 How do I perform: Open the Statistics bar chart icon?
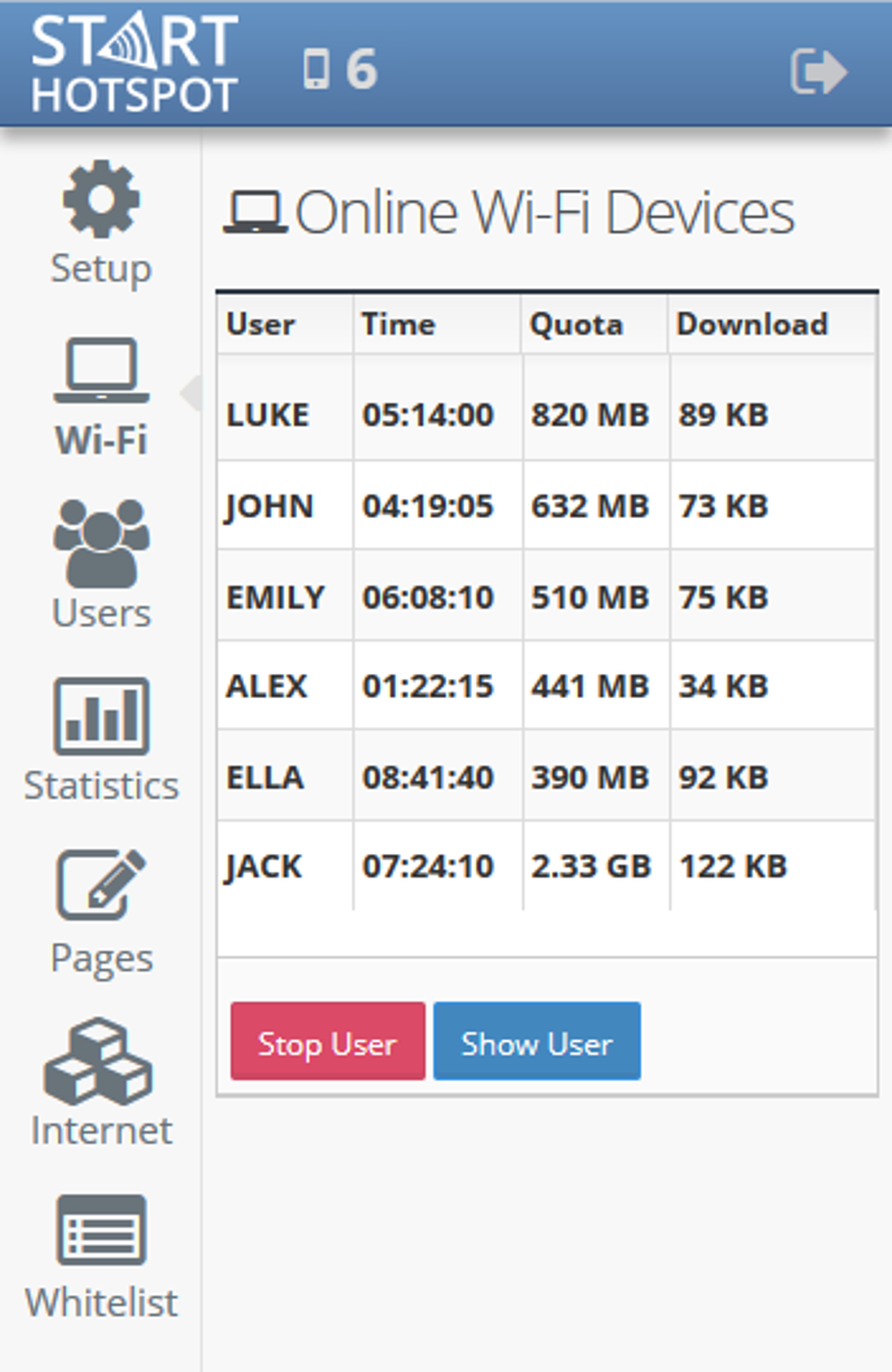[x=101, y=716]
